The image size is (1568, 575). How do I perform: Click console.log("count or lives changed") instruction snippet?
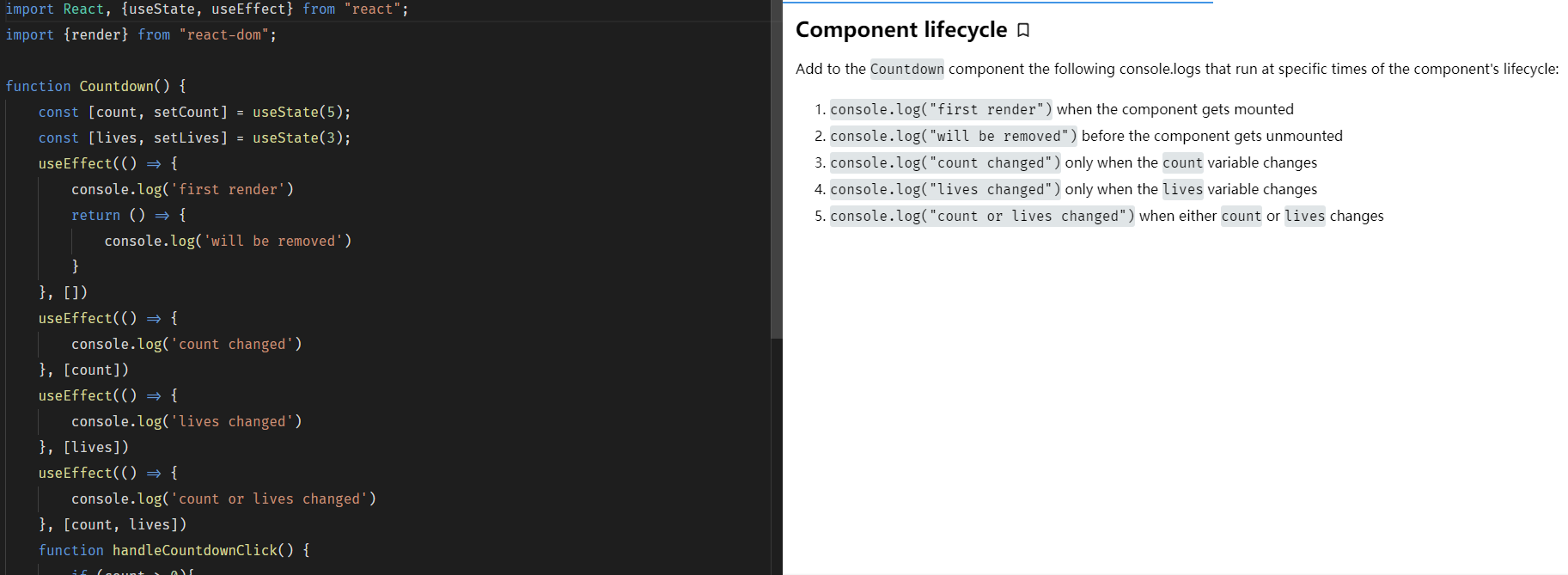(x=982, y=217)
